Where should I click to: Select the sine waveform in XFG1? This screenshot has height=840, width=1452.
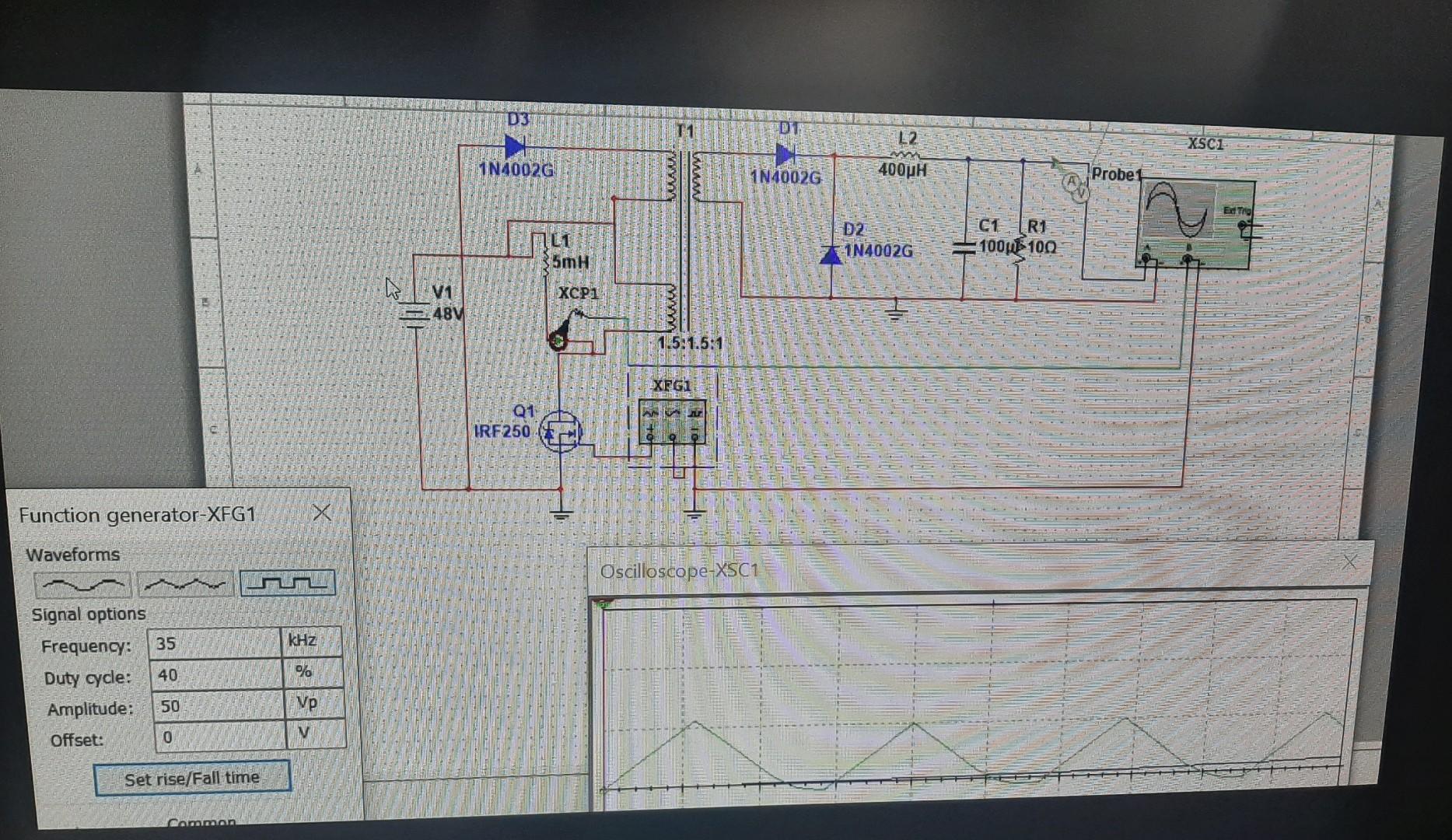(x=81, y=584)
